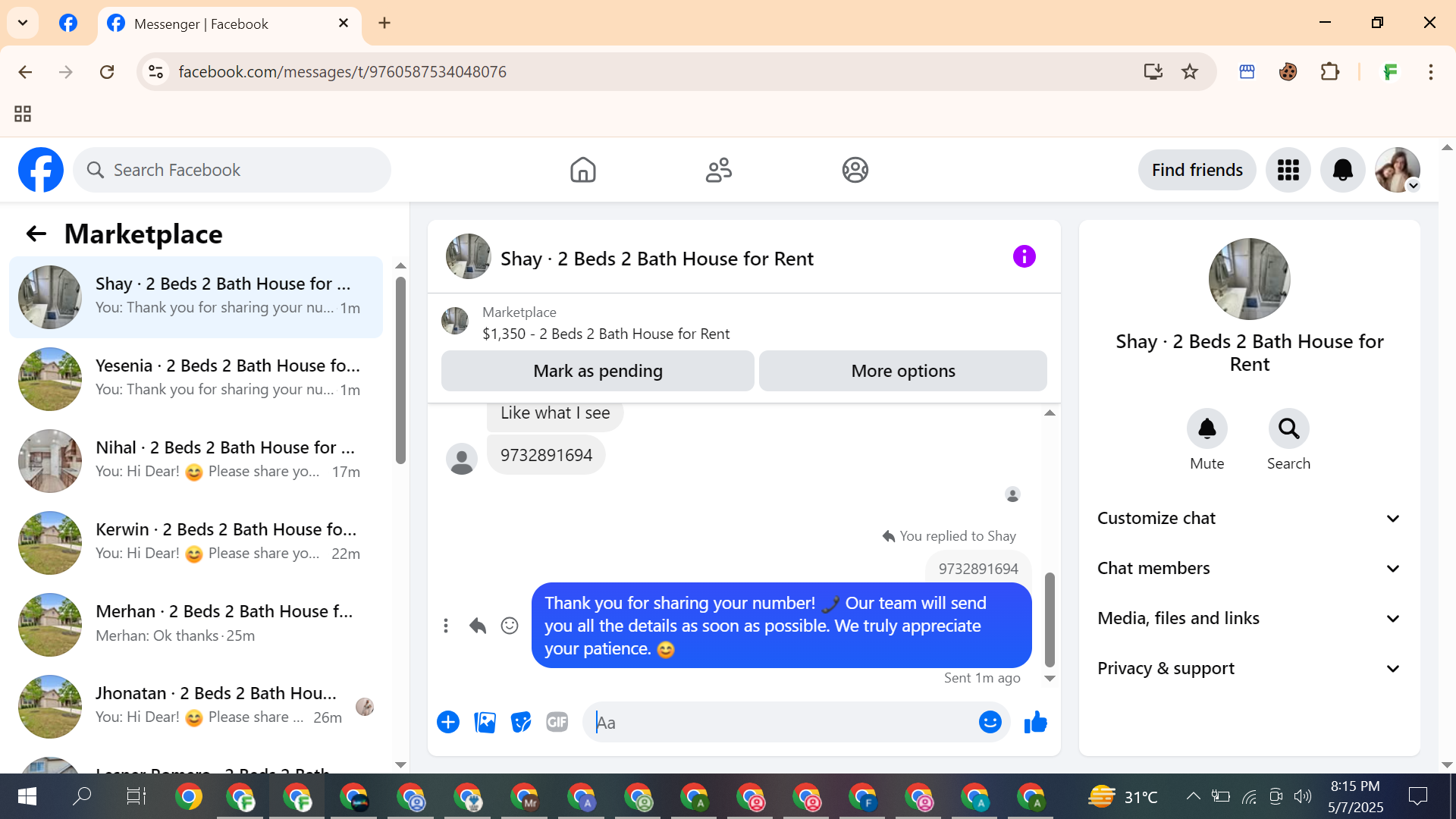Reply to the message using the reply arrow

(477, 626)
